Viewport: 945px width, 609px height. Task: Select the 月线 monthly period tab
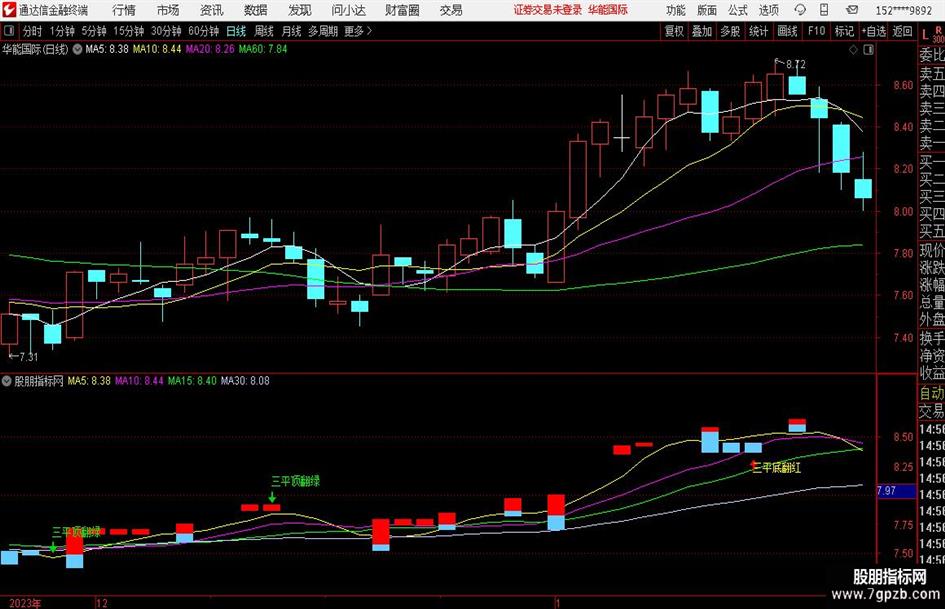(x=292, y=31)
